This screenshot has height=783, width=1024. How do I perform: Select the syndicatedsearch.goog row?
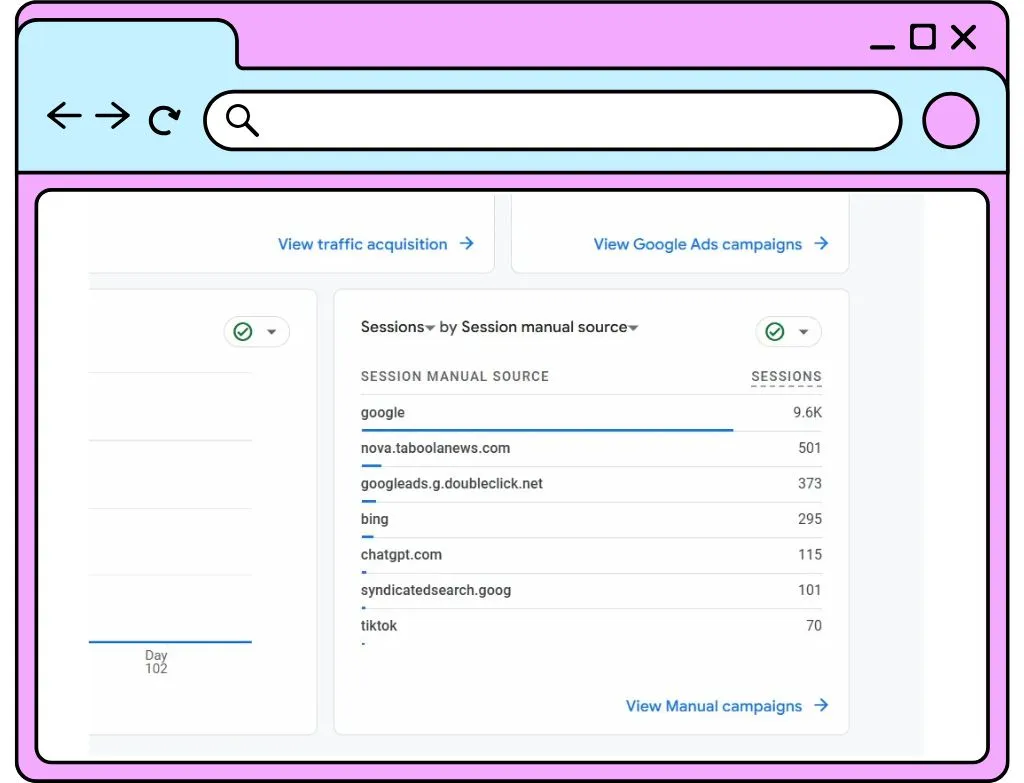(x=591, y=590)
